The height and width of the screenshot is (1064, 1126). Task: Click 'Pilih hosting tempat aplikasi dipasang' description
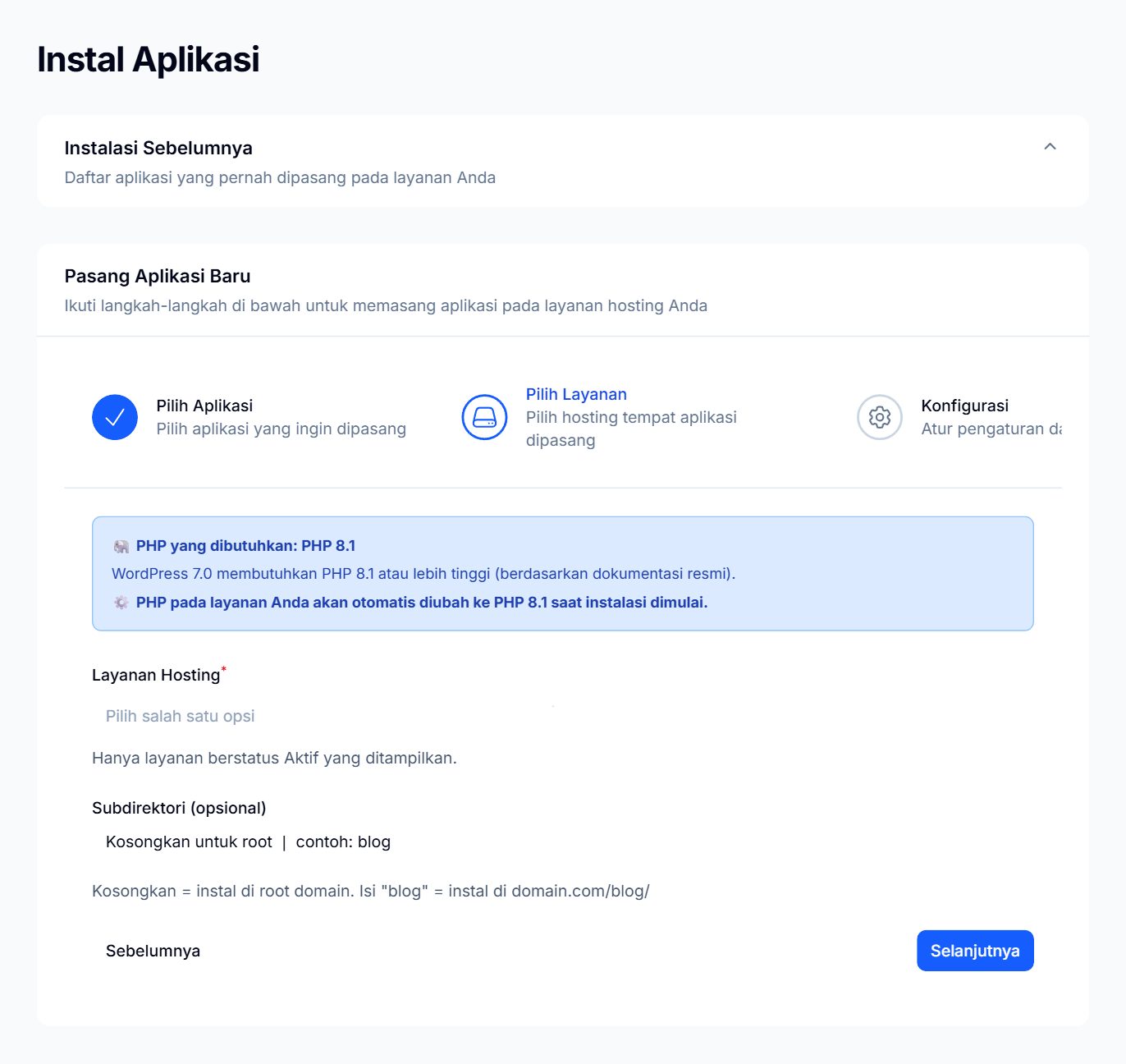point(631,429)
